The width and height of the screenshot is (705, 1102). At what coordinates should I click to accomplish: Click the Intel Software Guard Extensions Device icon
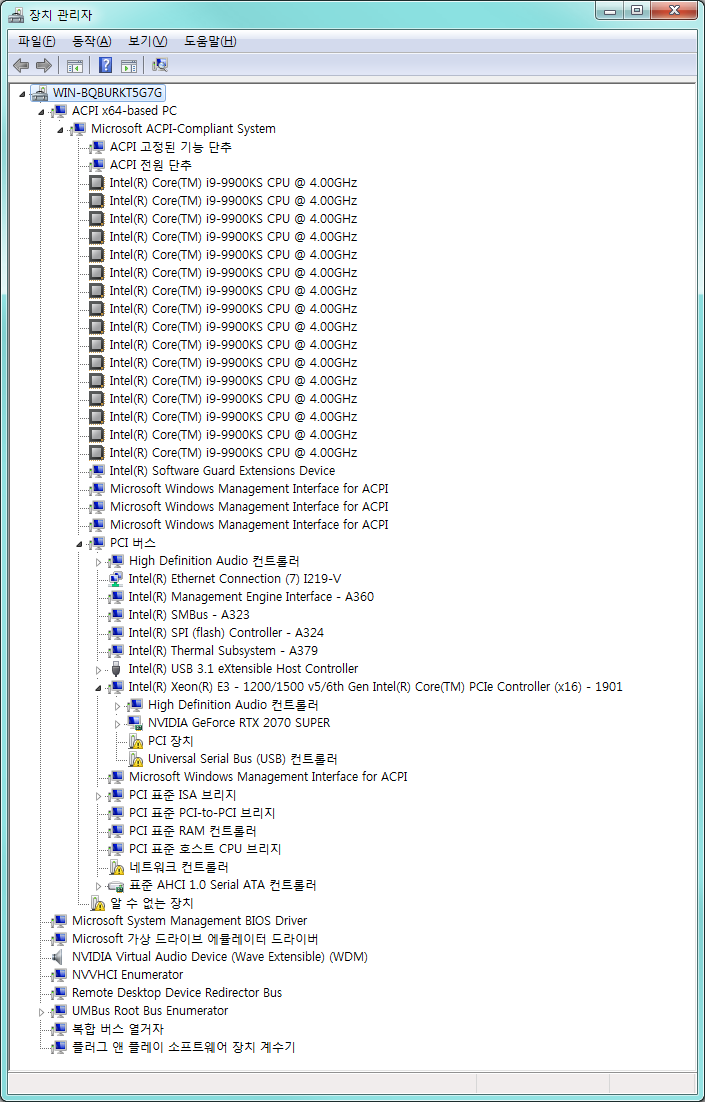(x=98, y=471)
